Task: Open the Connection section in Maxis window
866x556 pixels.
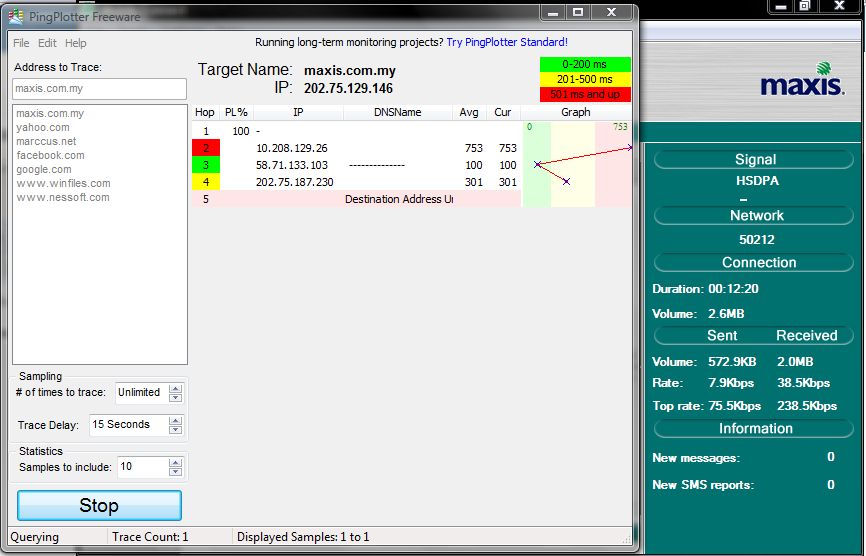Action: (x=754, y=262)
